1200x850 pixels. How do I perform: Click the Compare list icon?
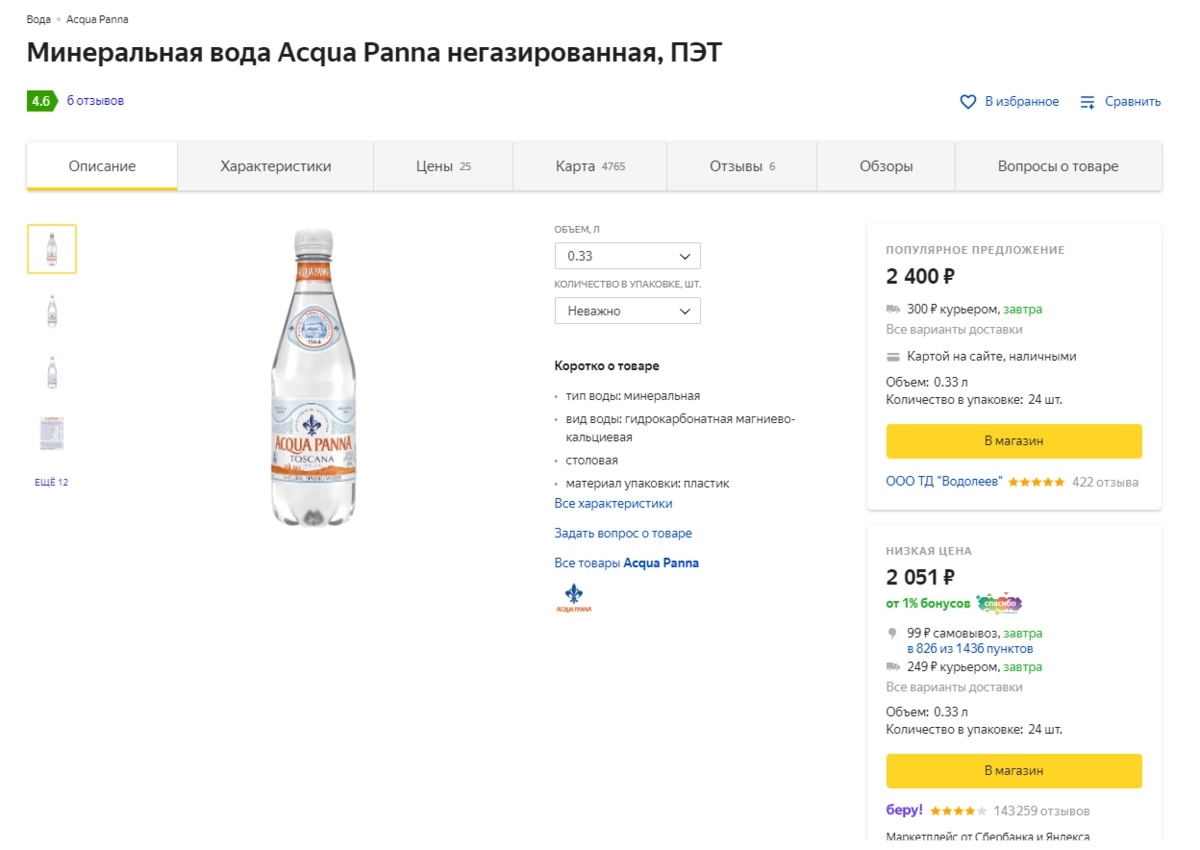[1088, 102]
